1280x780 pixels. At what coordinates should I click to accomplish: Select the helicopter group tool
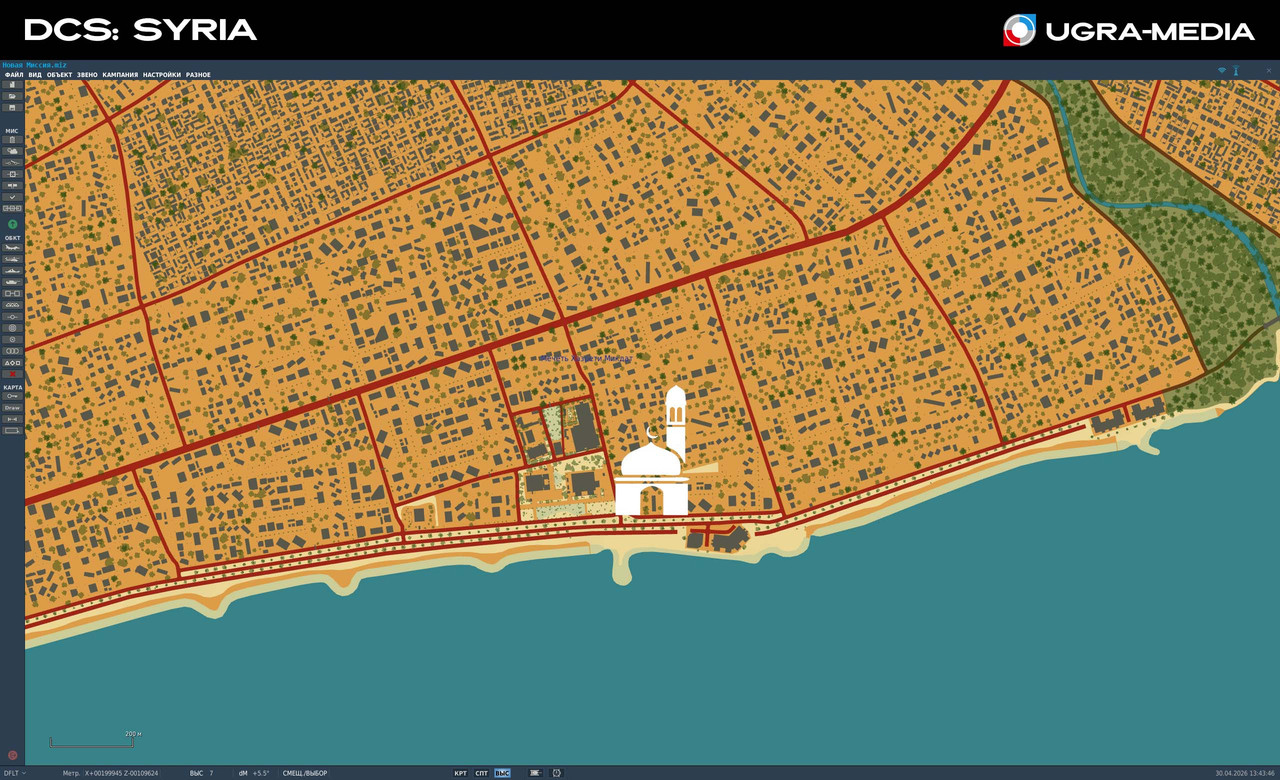pyautogui.click(x=13, y=259)
